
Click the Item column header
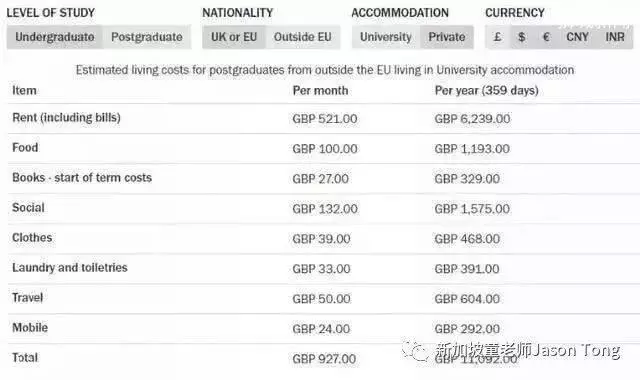[x=24, y=90]
